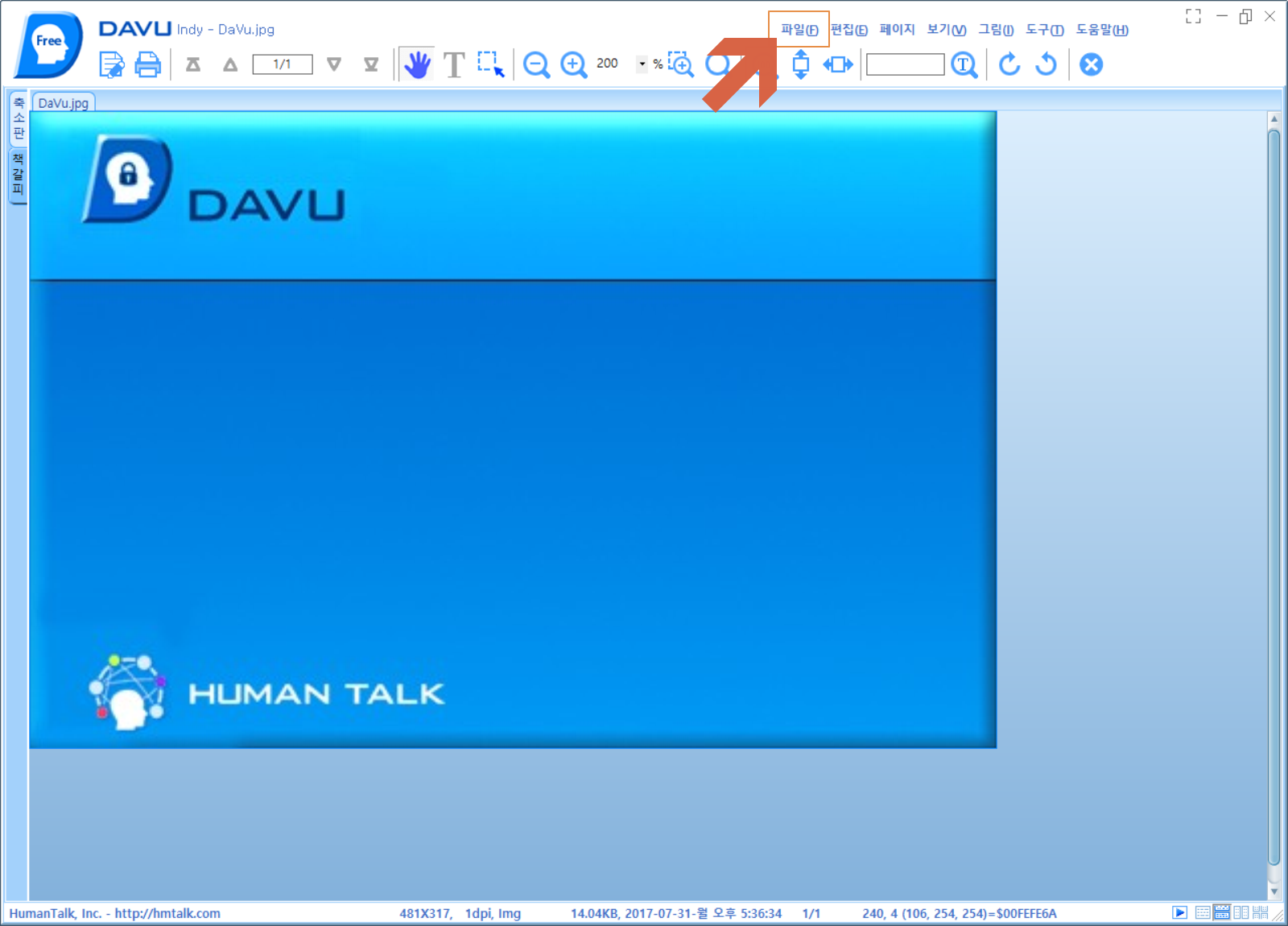Click the DAVU splash image in viewer

pyautogui.click(x=513, y=430)
